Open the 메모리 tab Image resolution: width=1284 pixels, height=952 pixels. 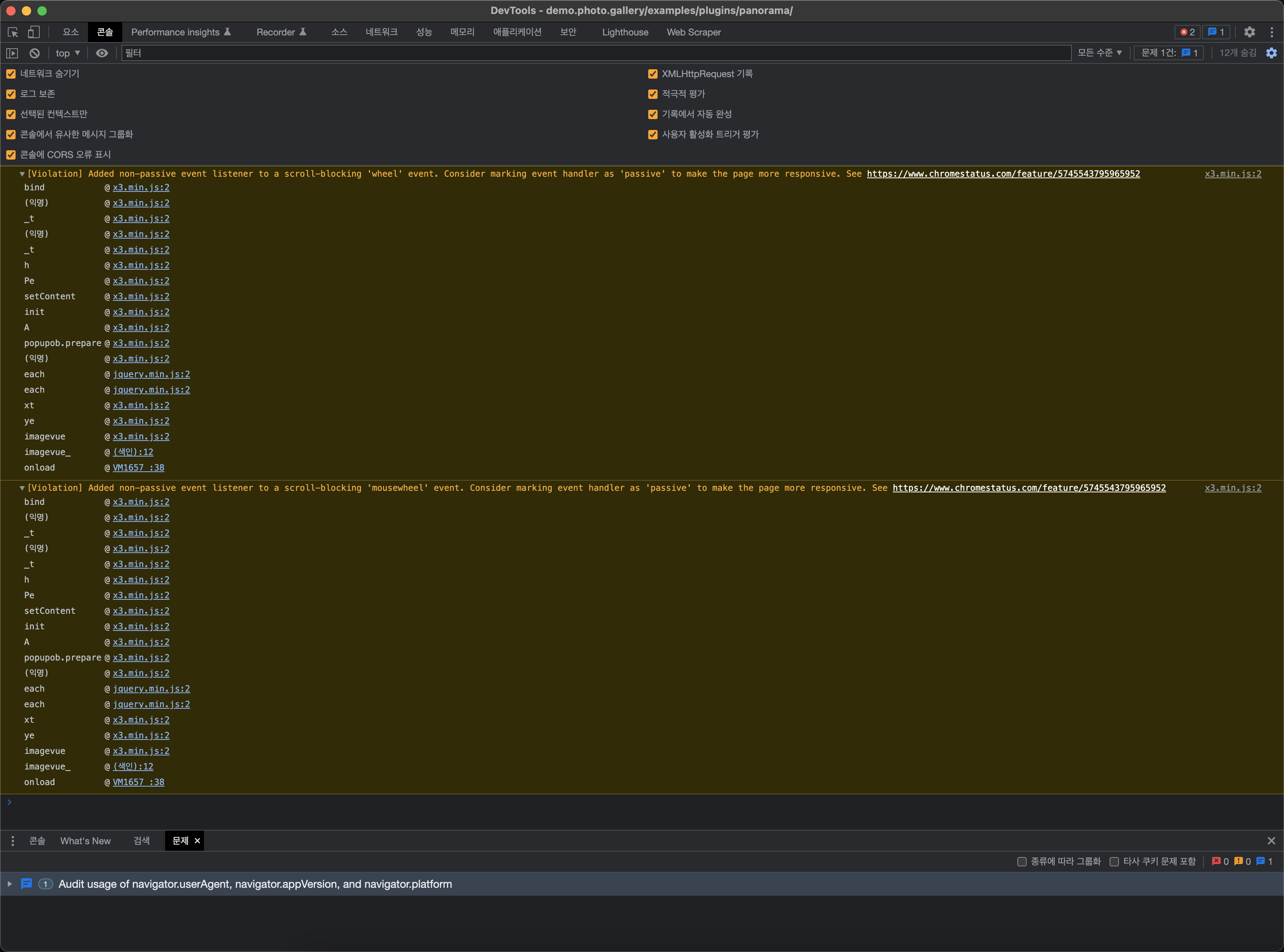click(462, 32)
